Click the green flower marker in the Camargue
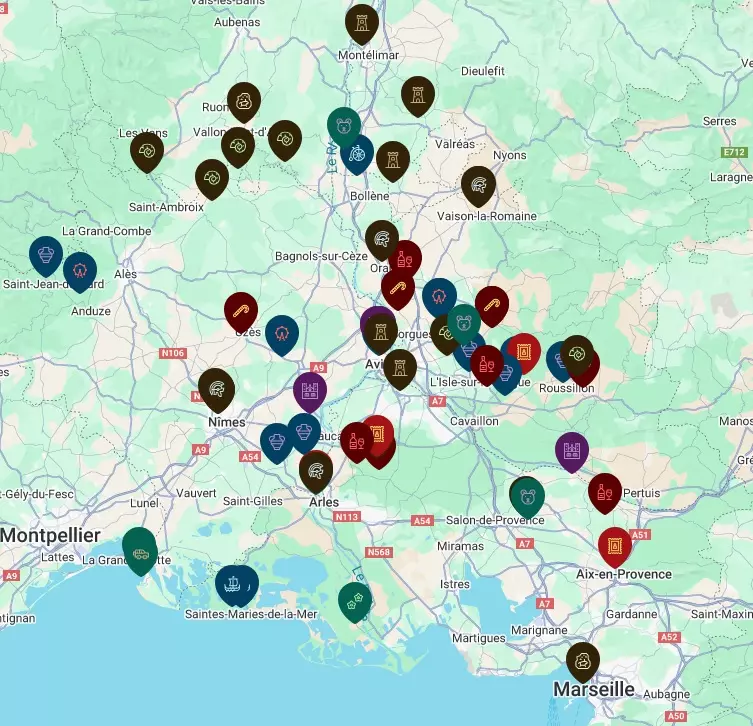 coord(354,600)
